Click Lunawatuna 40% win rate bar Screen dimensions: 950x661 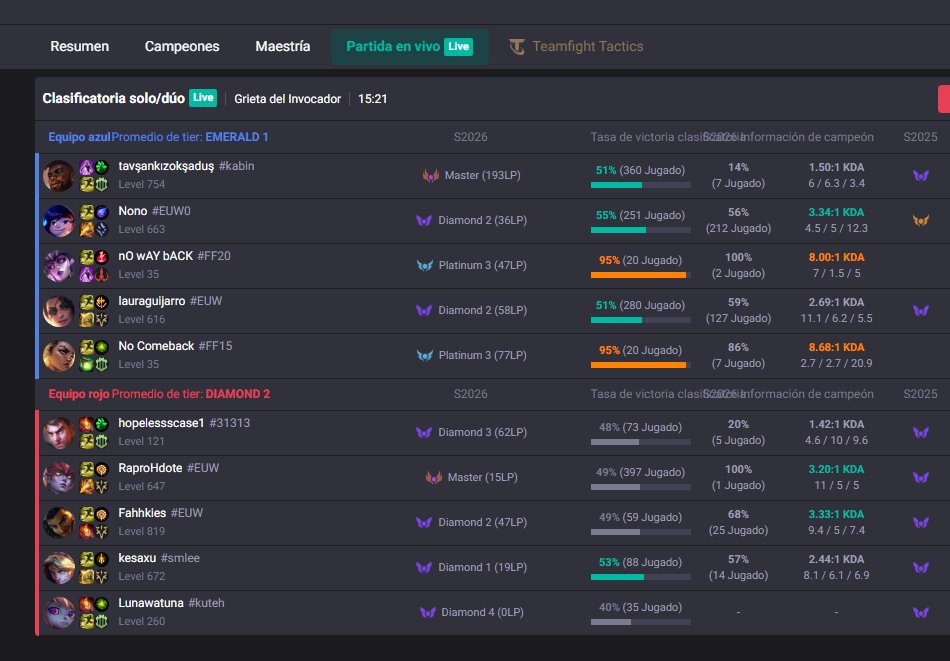coord(640,622)
